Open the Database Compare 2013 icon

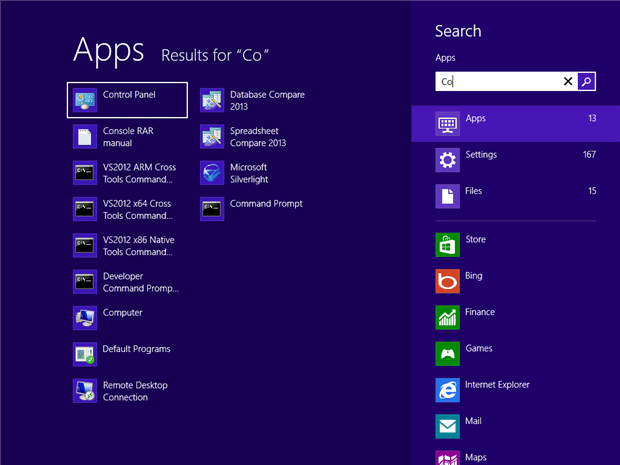212,100
